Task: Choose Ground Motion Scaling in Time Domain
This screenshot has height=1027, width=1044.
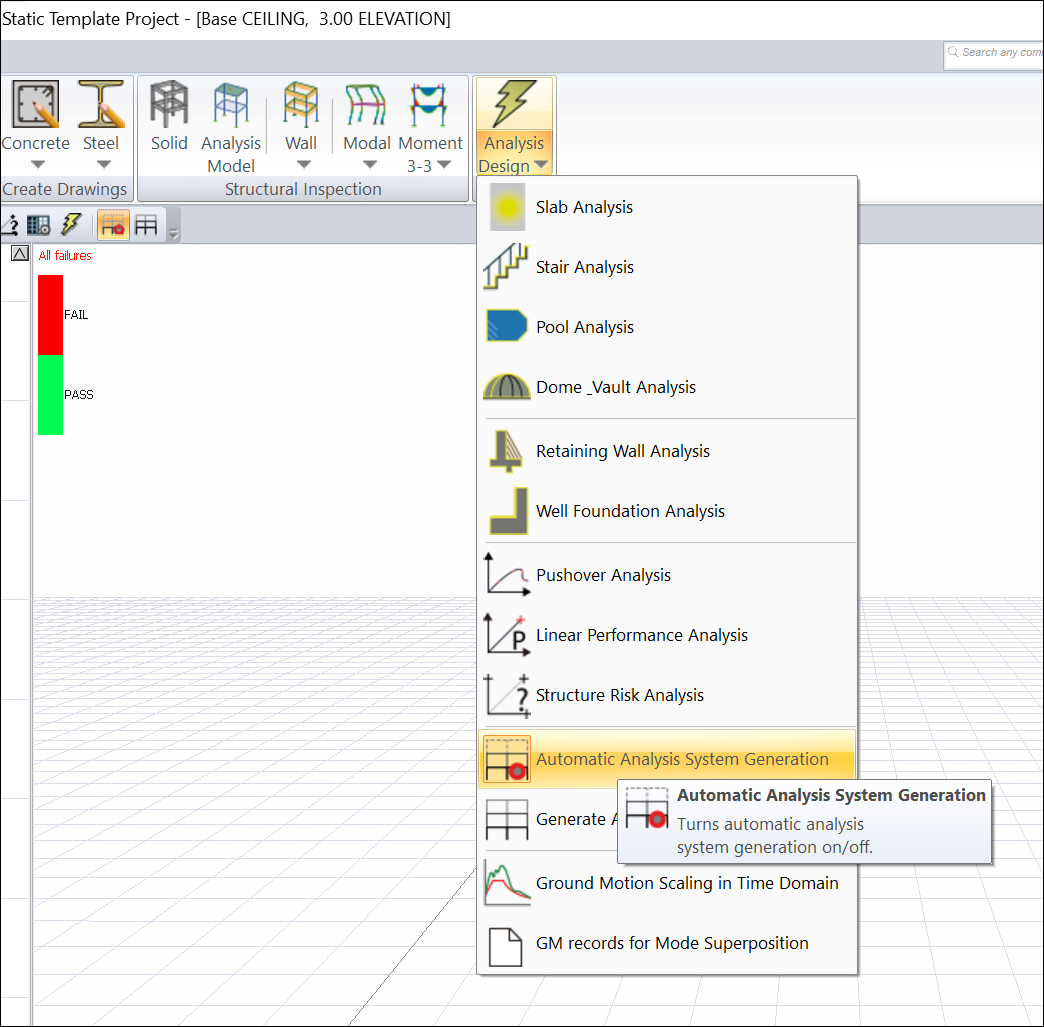Action: point(687,884)
